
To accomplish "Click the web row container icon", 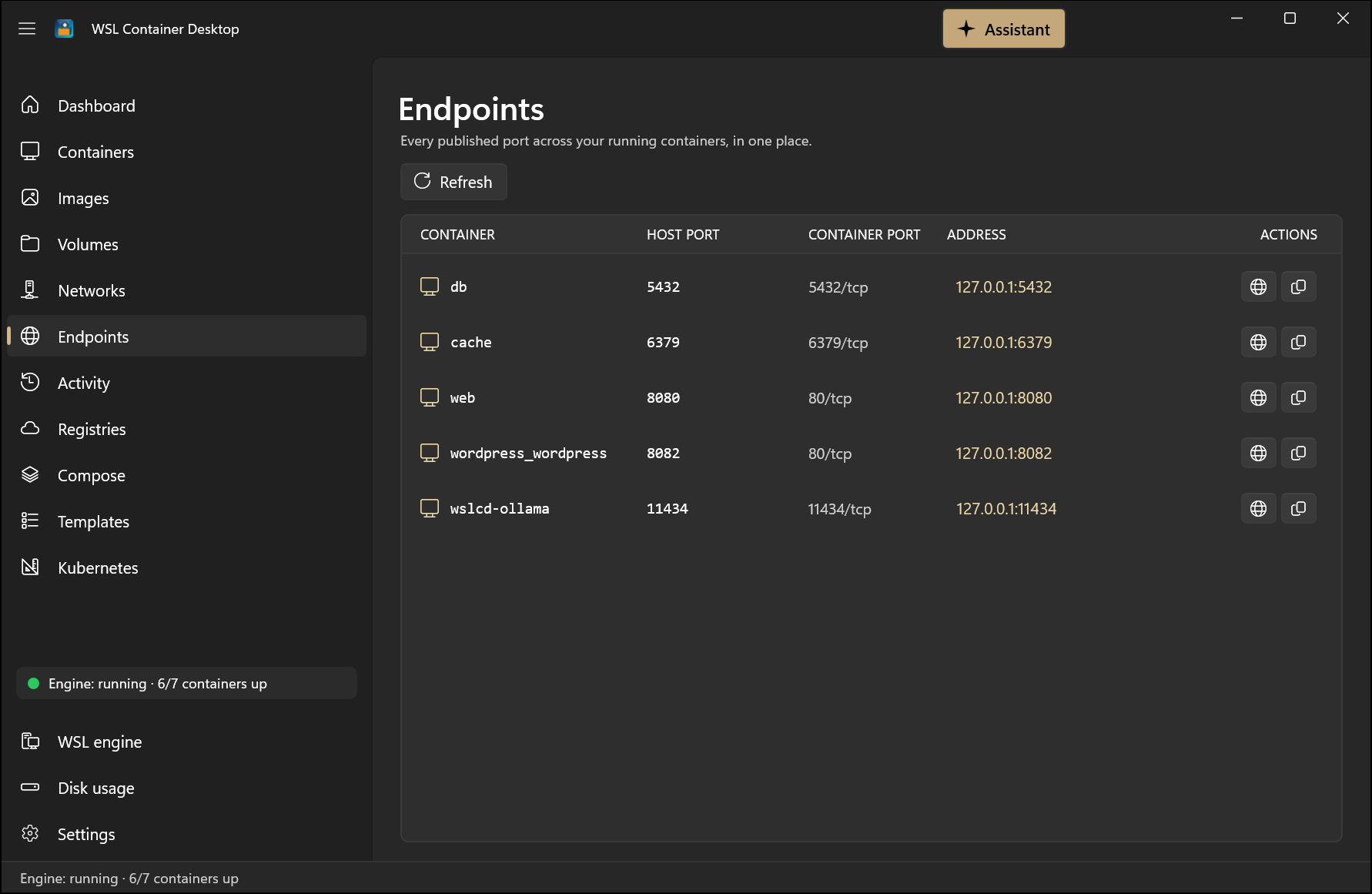I will [430, 397].
